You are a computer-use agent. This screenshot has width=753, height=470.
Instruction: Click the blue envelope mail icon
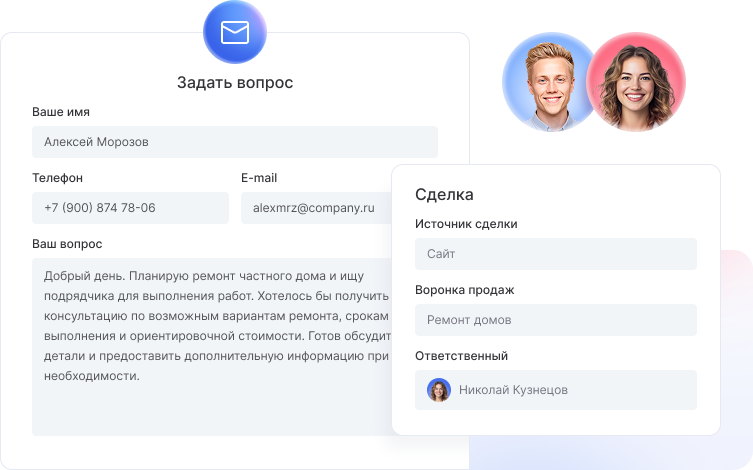pyautogui.click(x=235, y=34)
